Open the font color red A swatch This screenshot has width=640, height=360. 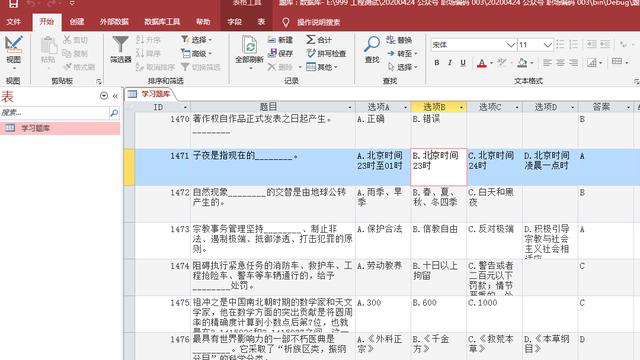(x=482, y=63)
